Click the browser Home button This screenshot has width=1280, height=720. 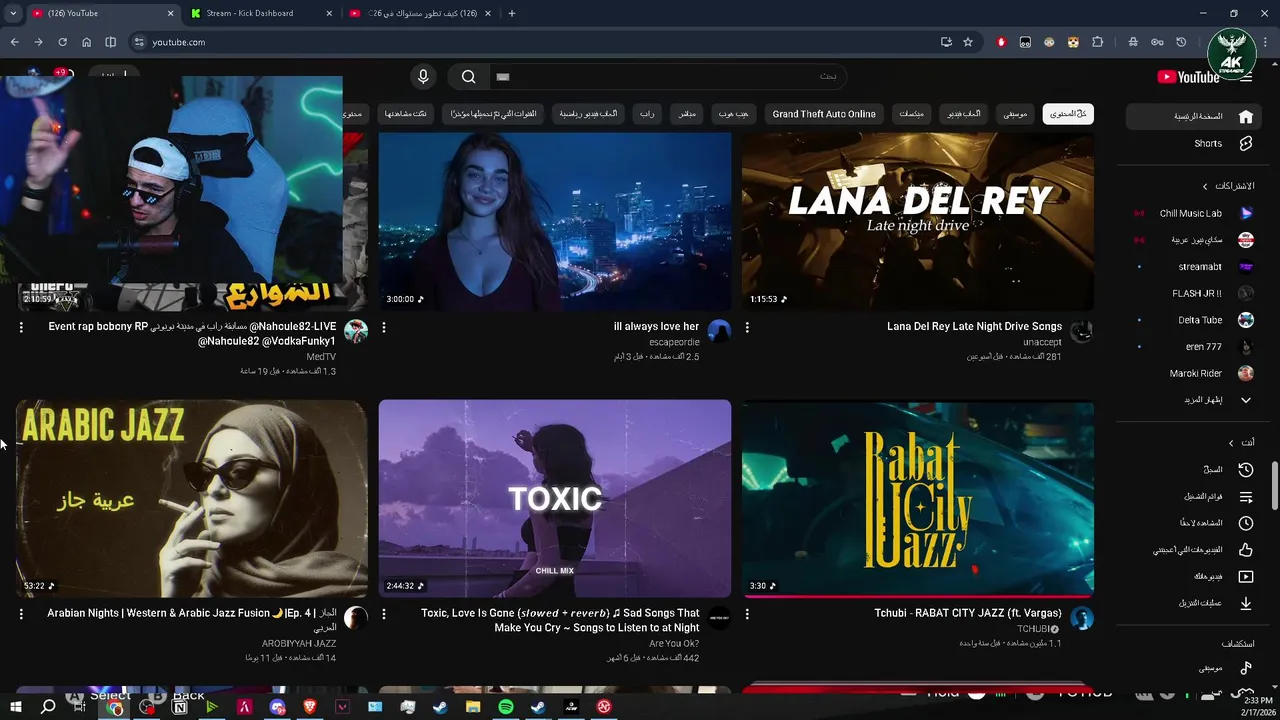pos(86,42)
